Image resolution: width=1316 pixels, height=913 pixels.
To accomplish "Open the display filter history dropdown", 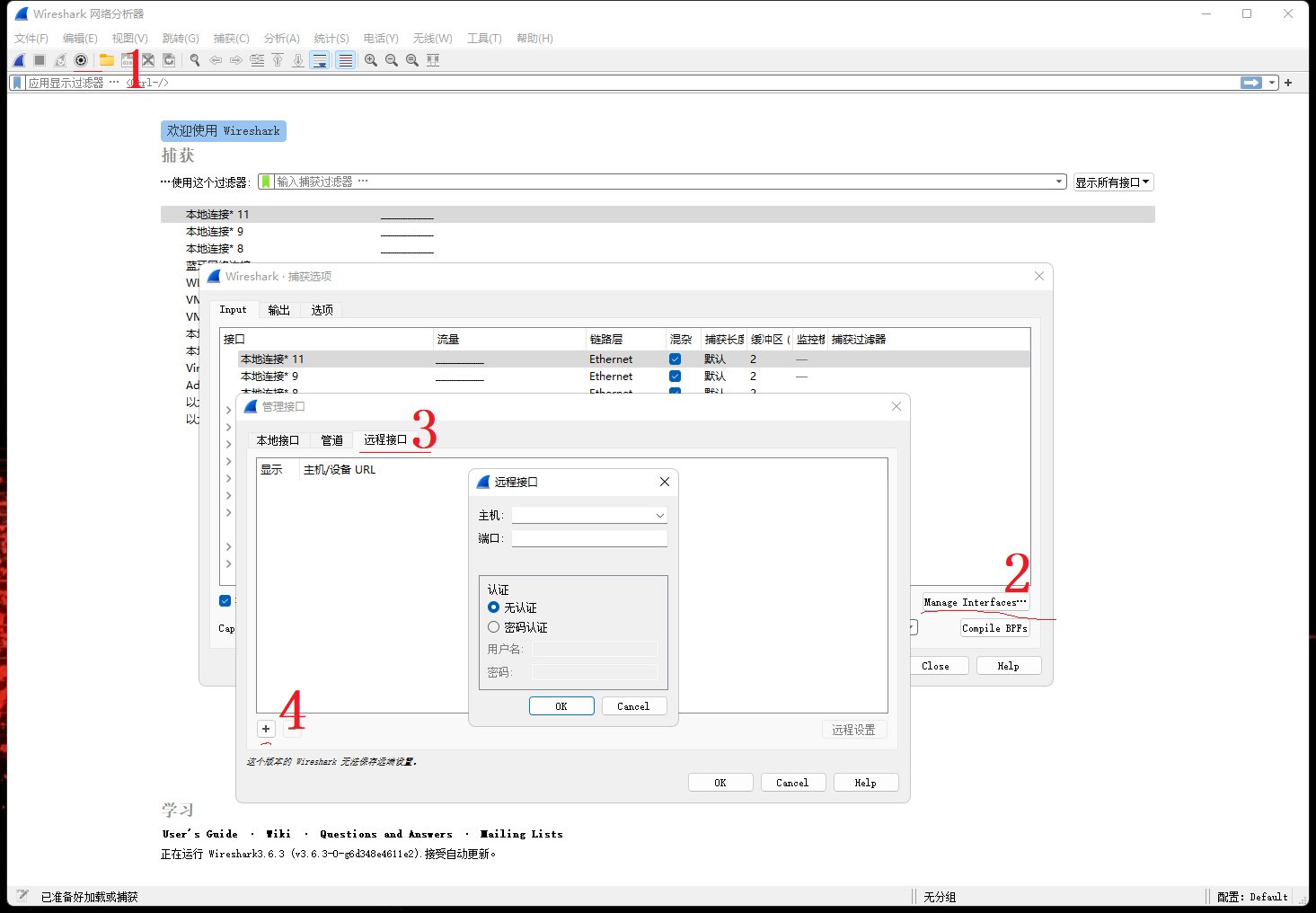I will pyautogui.click(x=1272, y=83).
